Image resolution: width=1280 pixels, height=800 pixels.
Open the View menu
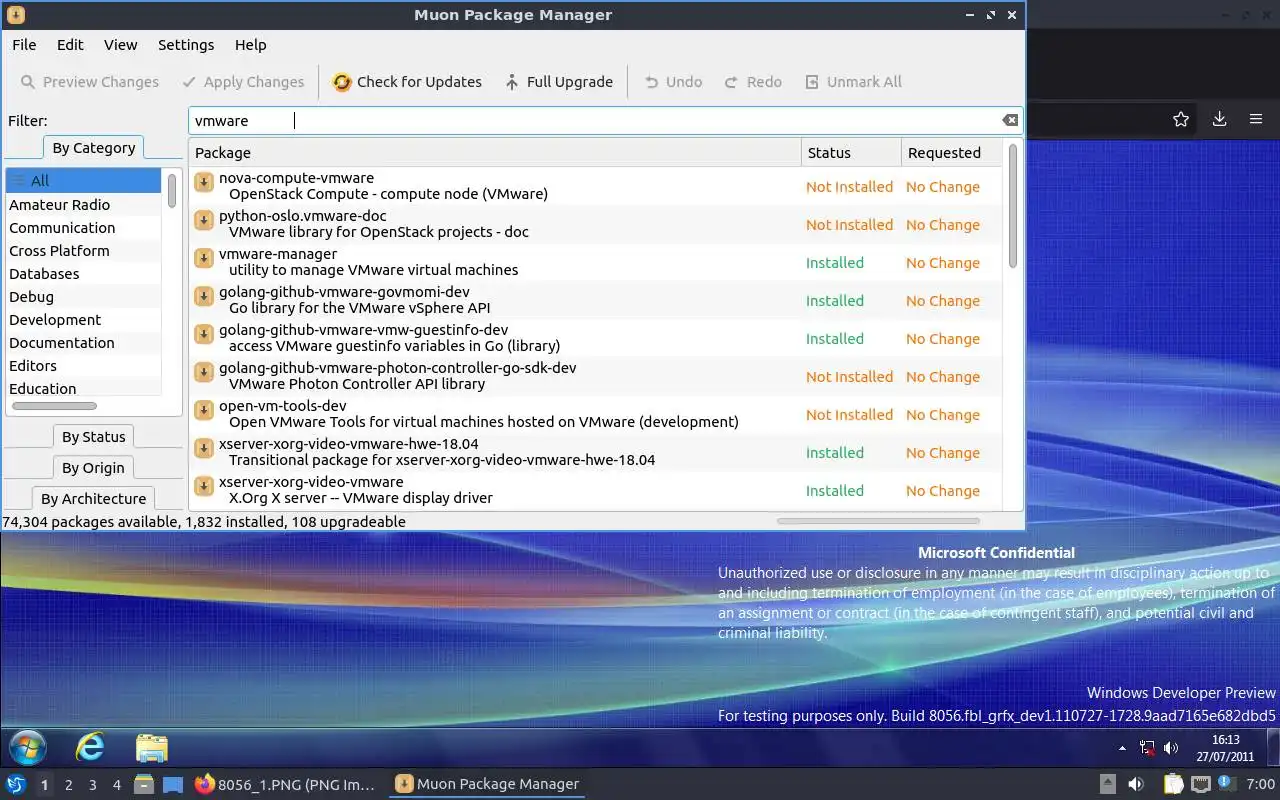click(120, 45)
